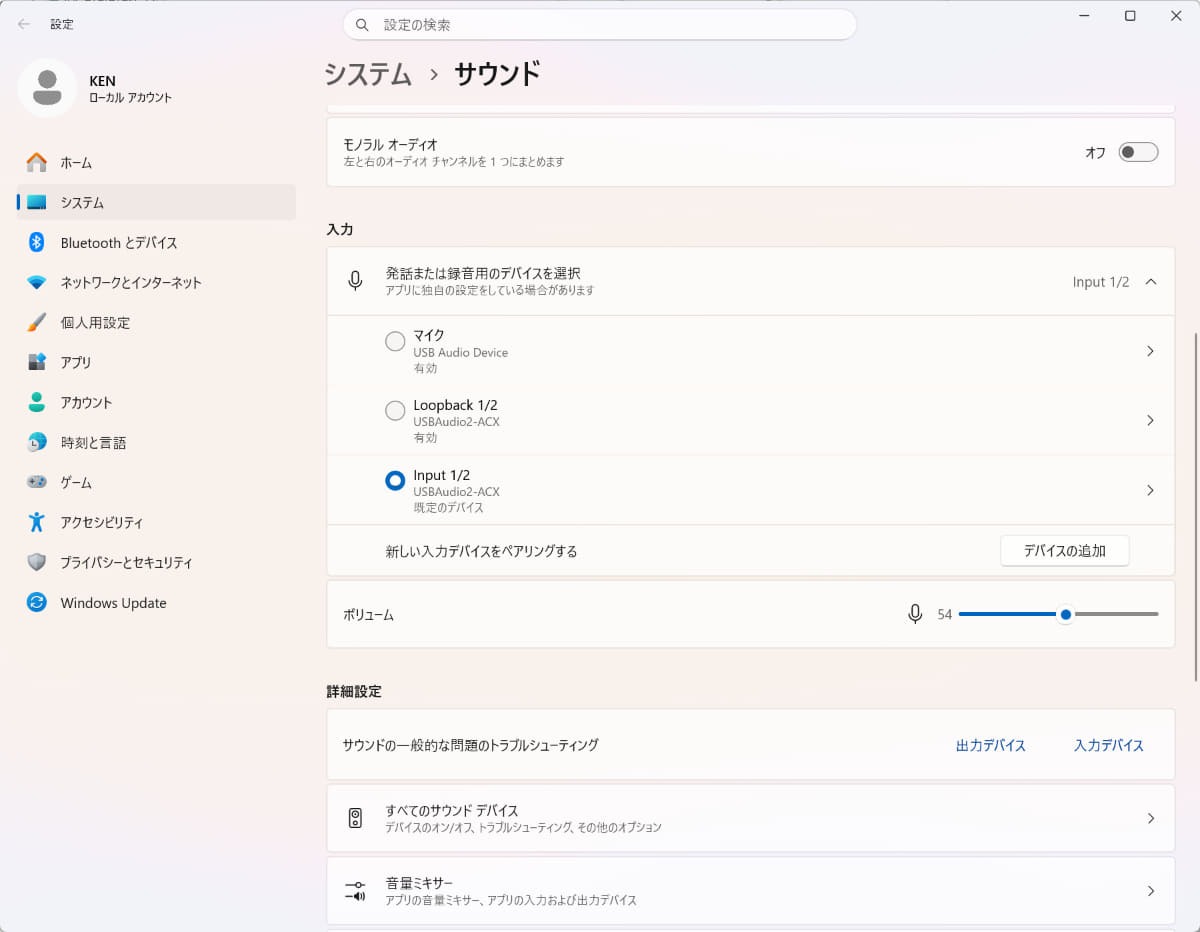Open 音量ミキサー chevron arrow

pyautogui.click(x=1150, y=890)
